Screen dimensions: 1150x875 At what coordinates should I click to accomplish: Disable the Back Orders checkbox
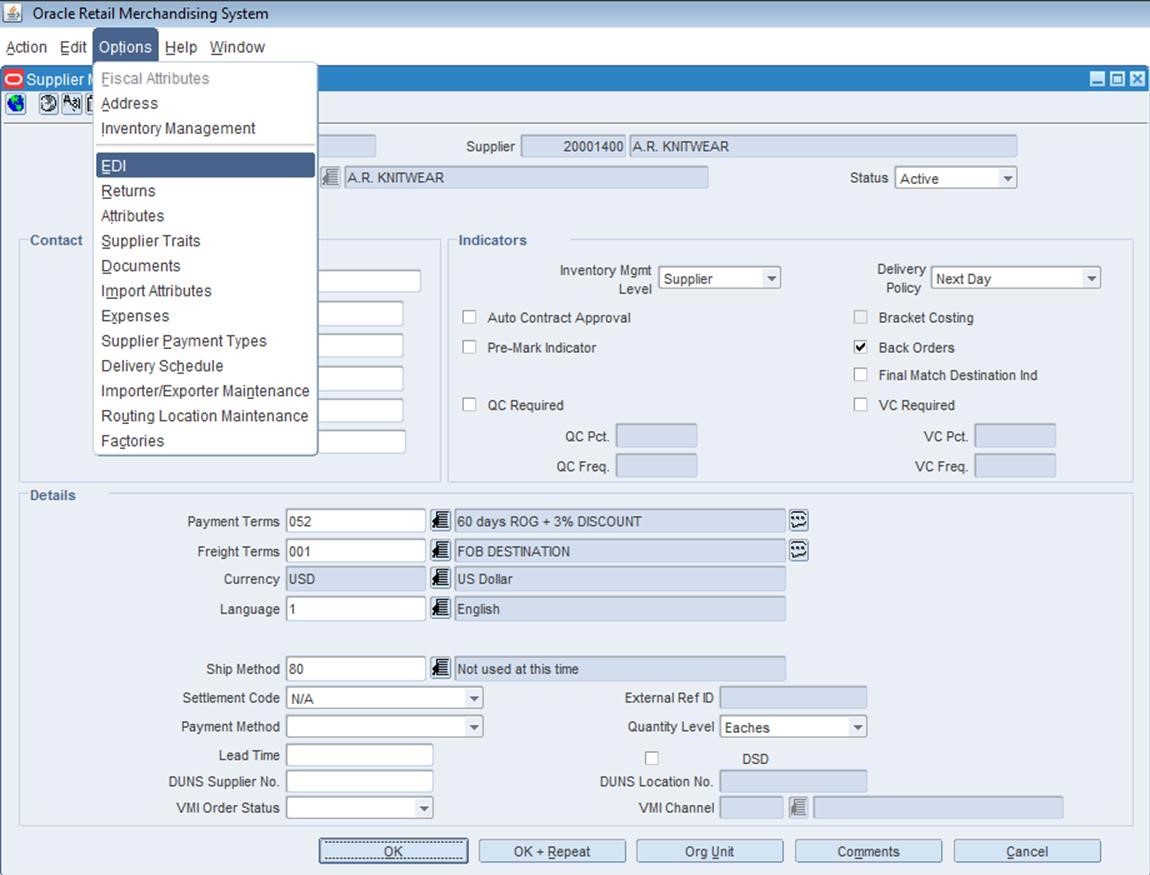[861, 346]
